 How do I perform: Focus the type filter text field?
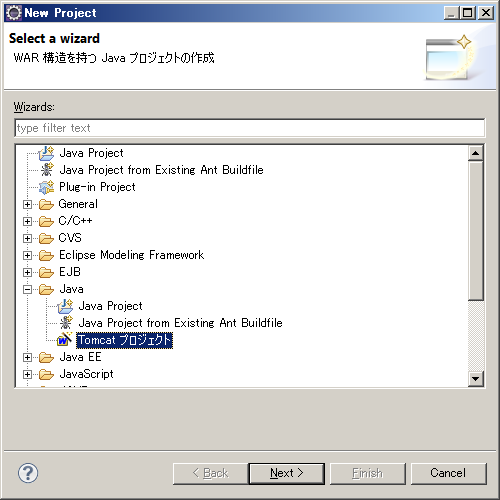click(250, 128)
